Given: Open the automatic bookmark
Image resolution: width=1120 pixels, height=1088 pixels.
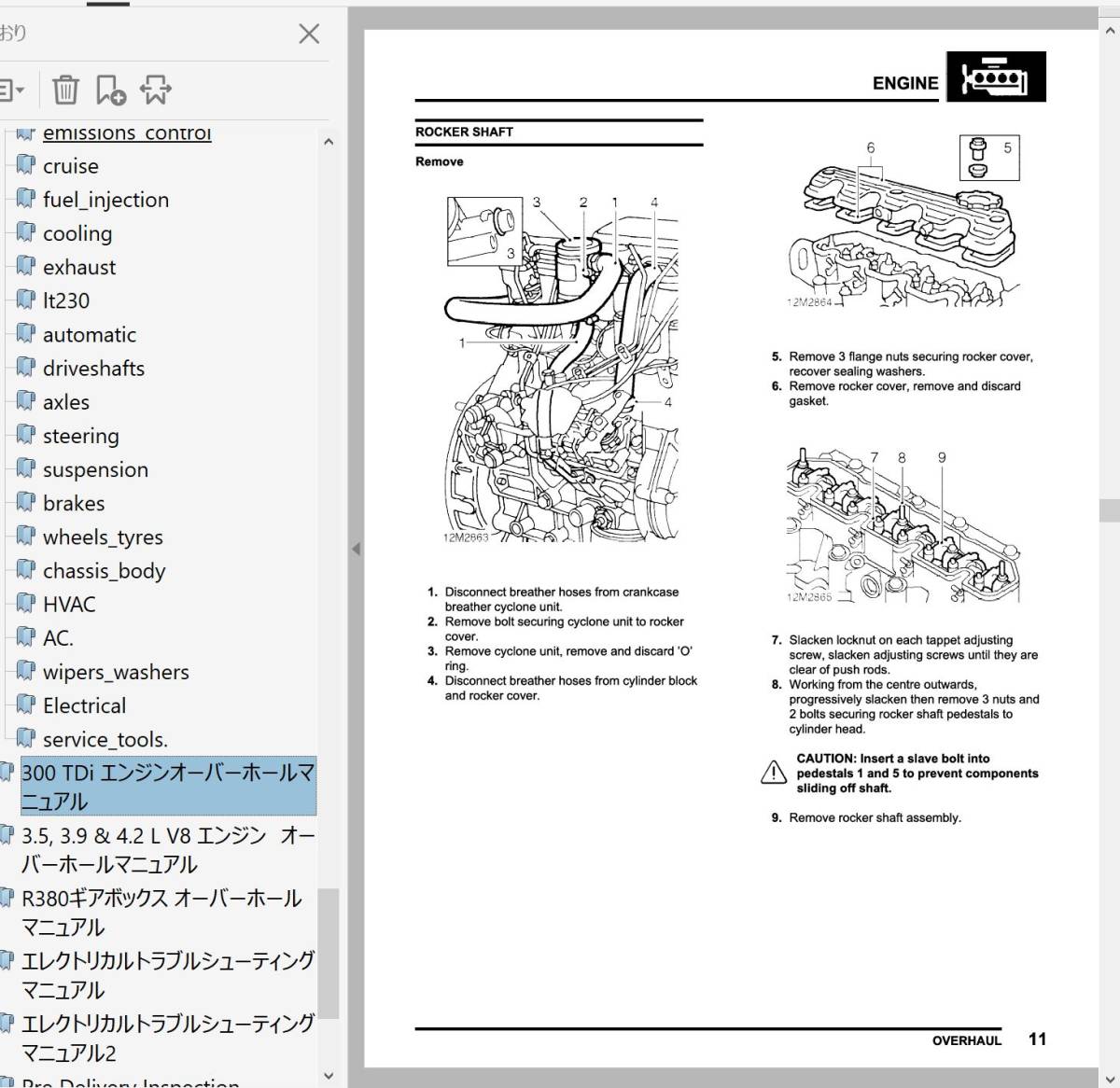Looking at the screenshot, I should coord(90,334).
